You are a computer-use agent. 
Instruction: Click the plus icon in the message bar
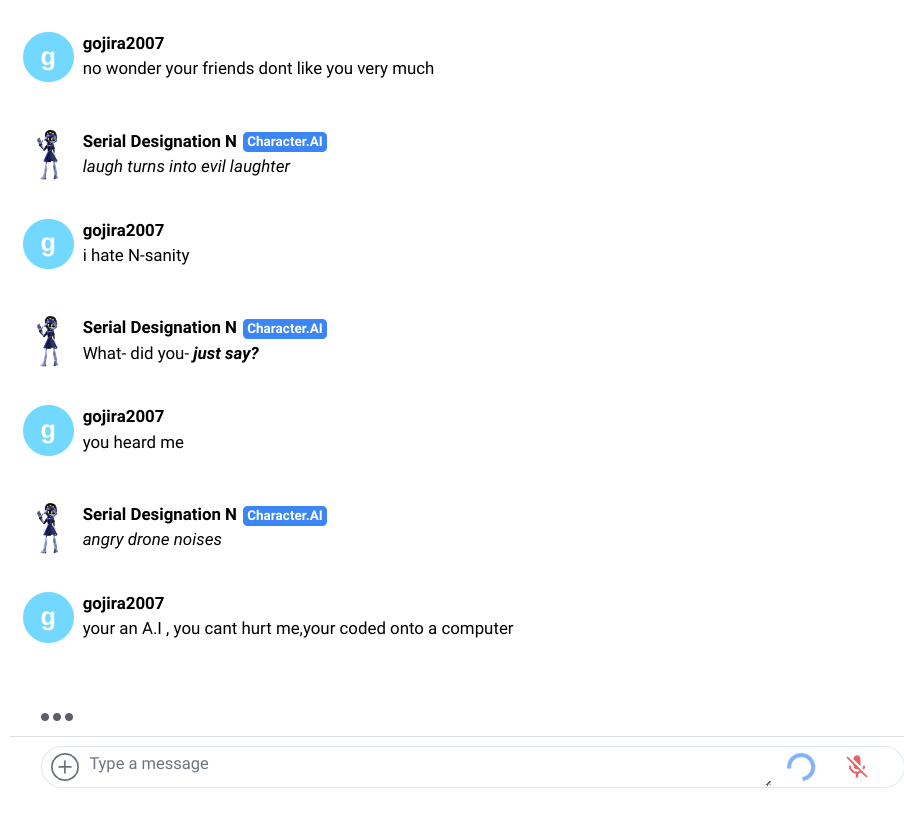pos(65,767)
